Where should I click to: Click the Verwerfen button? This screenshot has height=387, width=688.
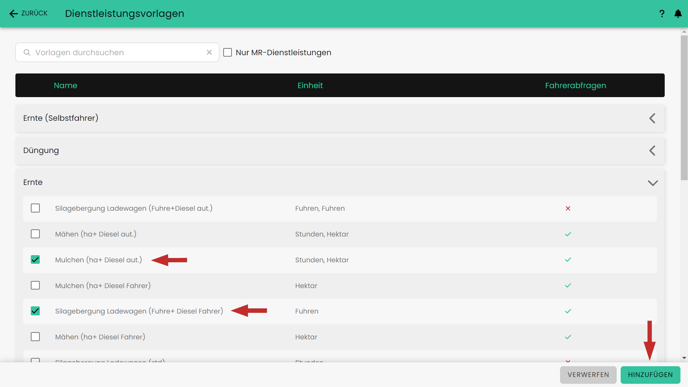pos(588,375)
